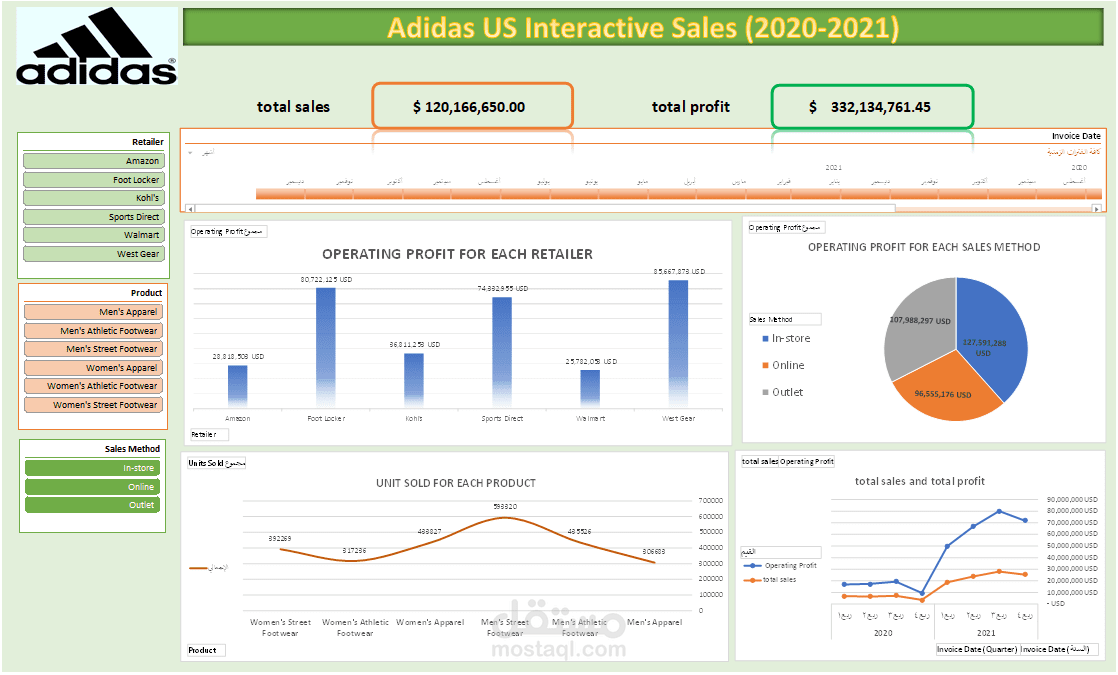Select Foot Locker in Retailer slicer

pos(93,180)
